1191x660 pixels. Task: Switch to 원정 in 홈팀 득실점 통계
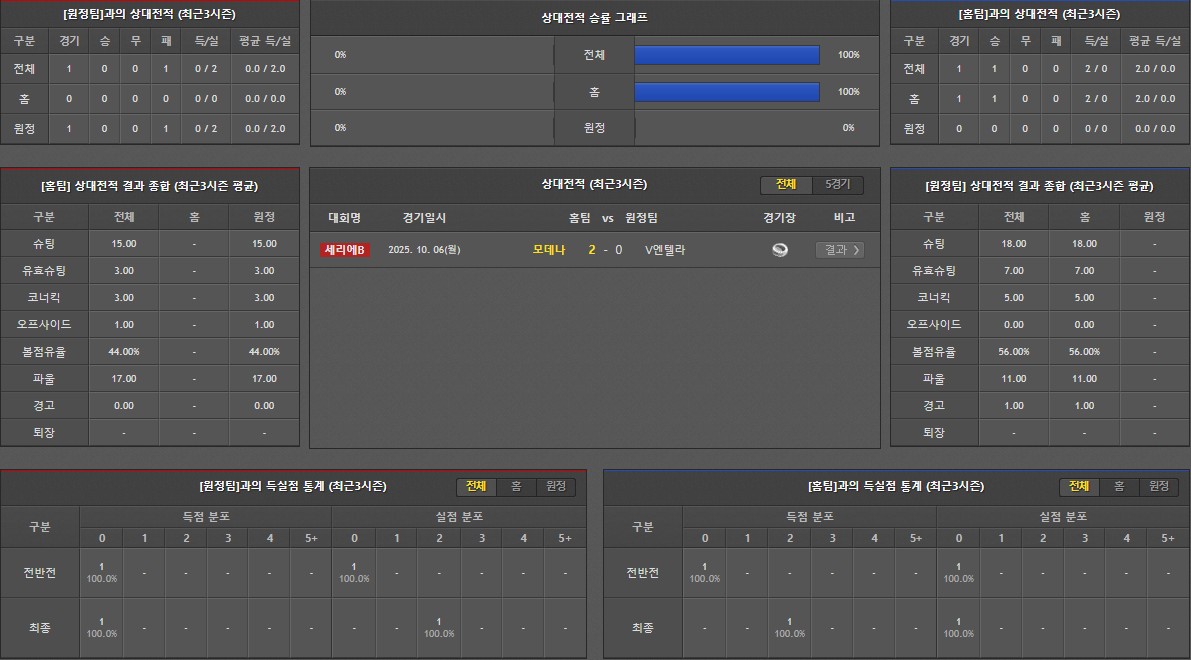1158,486
